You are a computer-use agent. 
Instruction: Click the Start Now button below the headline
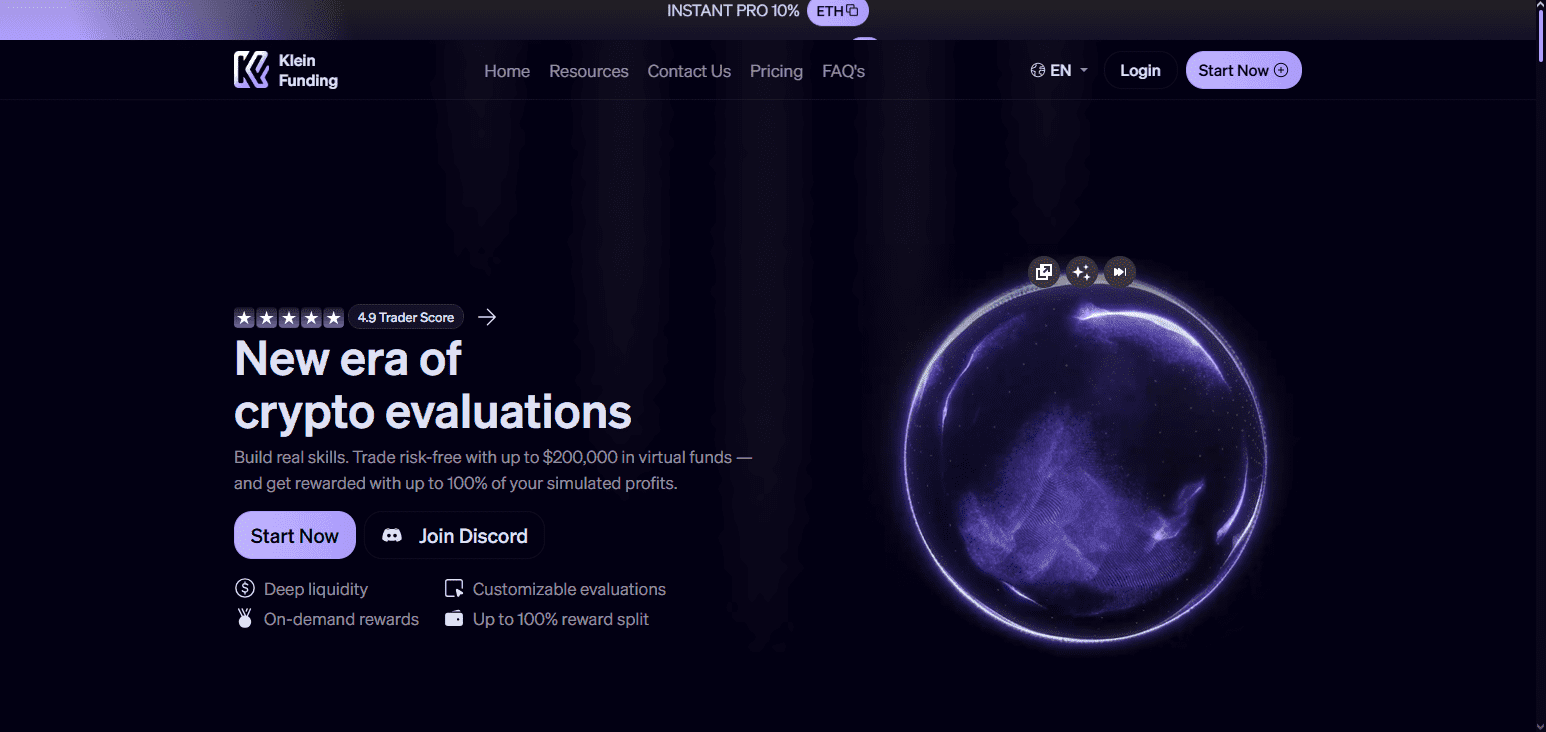294,535
